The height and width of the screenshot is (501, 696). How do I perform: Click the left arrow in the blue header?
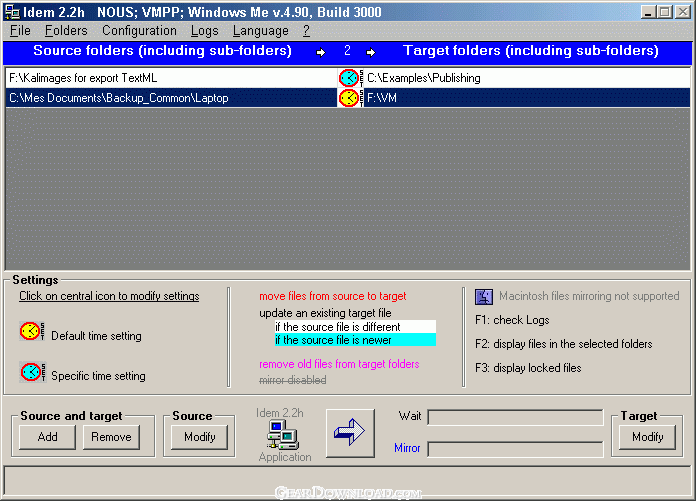(x=320, y=53)
